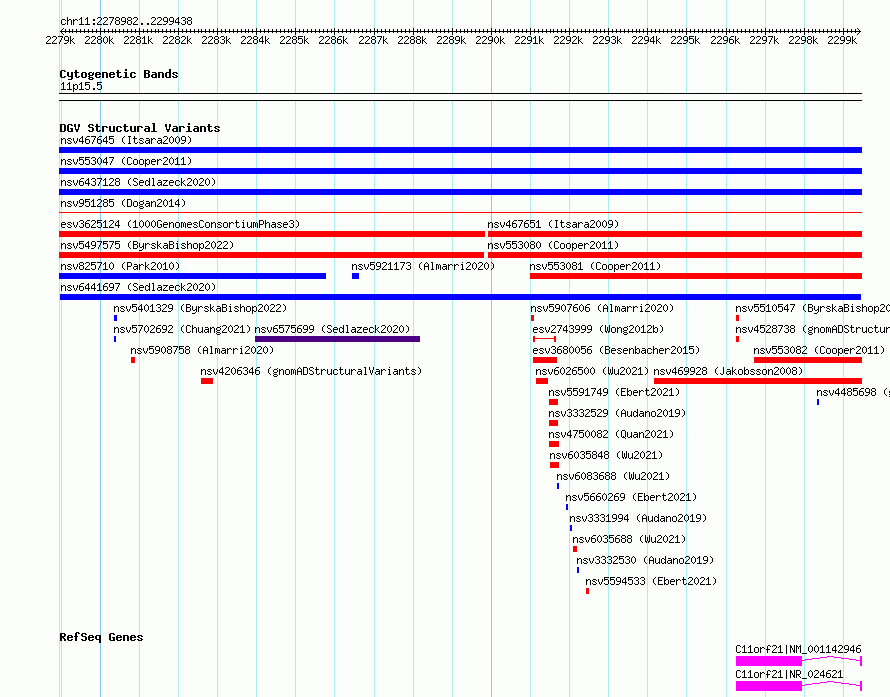Image resolution: width=890 pixels, height=697 pixels.
Task: Select nsv825710 (Park2010) label
Action: [120, 266]
